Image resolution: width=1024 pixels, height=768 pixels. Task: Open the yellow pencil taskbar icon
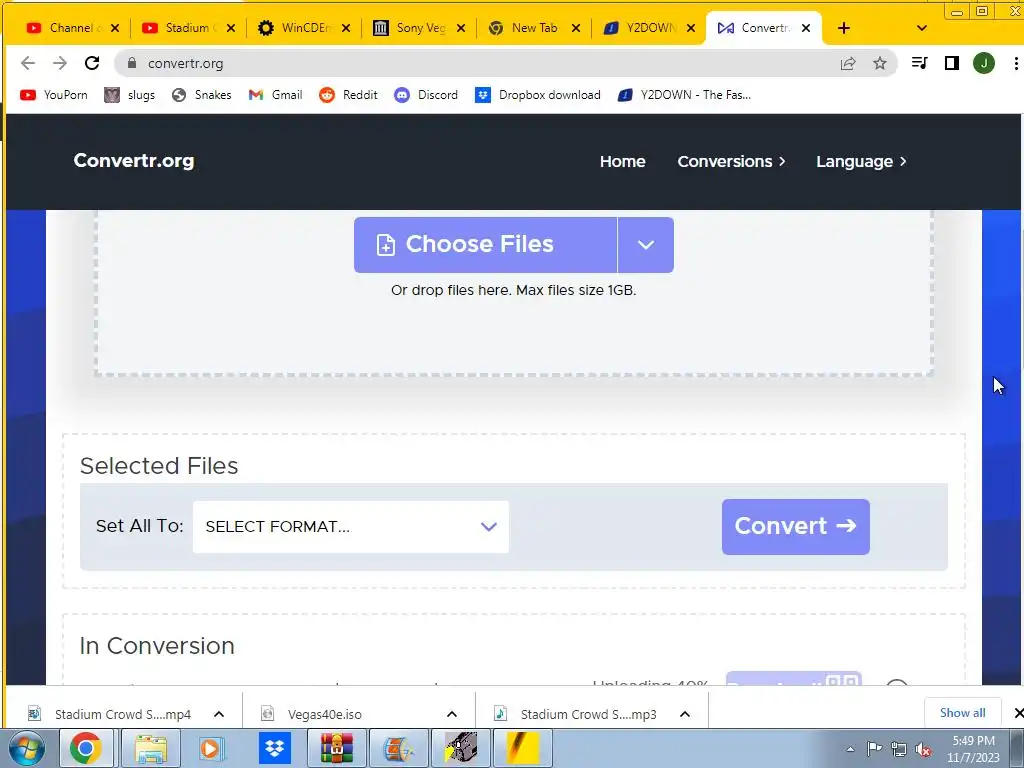click(x=522, y=748)
